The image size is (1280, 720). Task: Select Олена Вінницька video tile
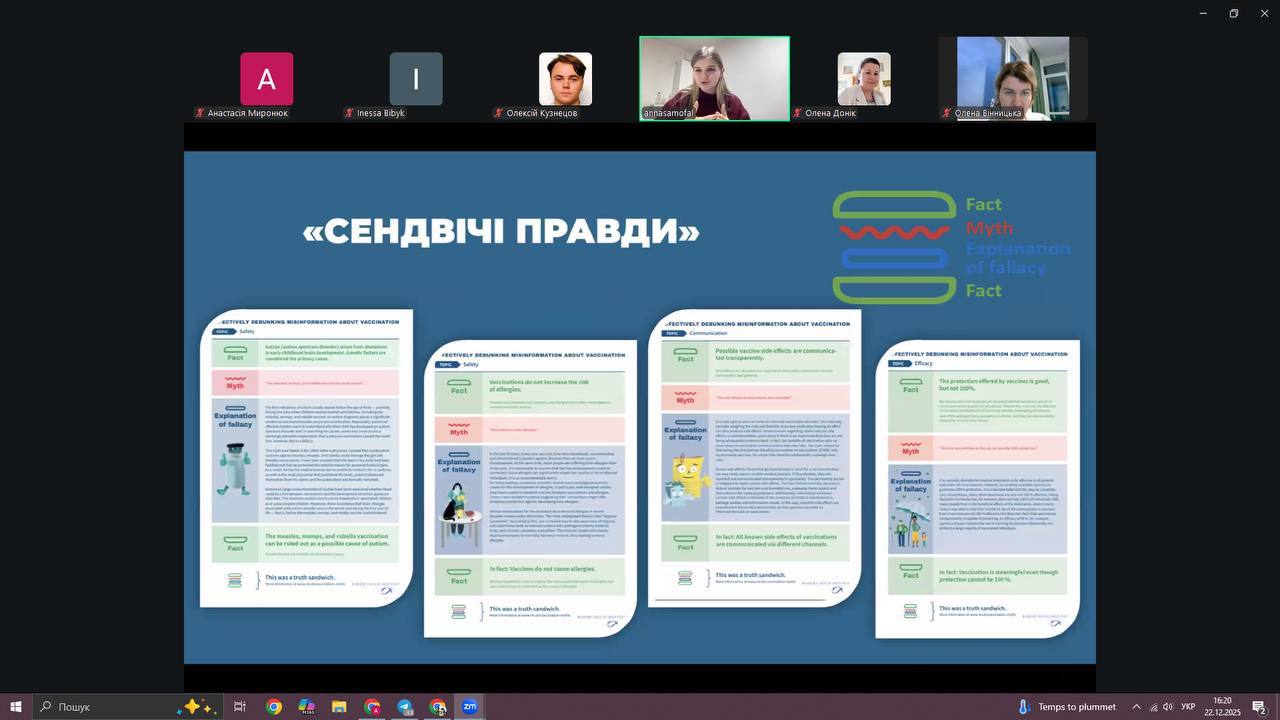tap(1013, 78)
